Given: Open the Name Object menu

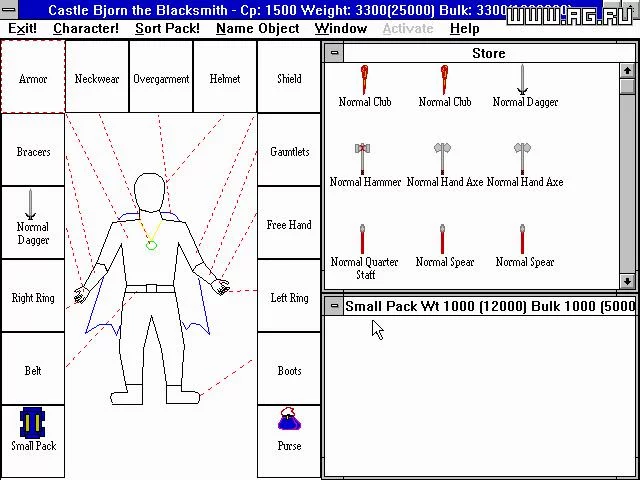Looking at the screenshot, I should [x=258, y=29].
